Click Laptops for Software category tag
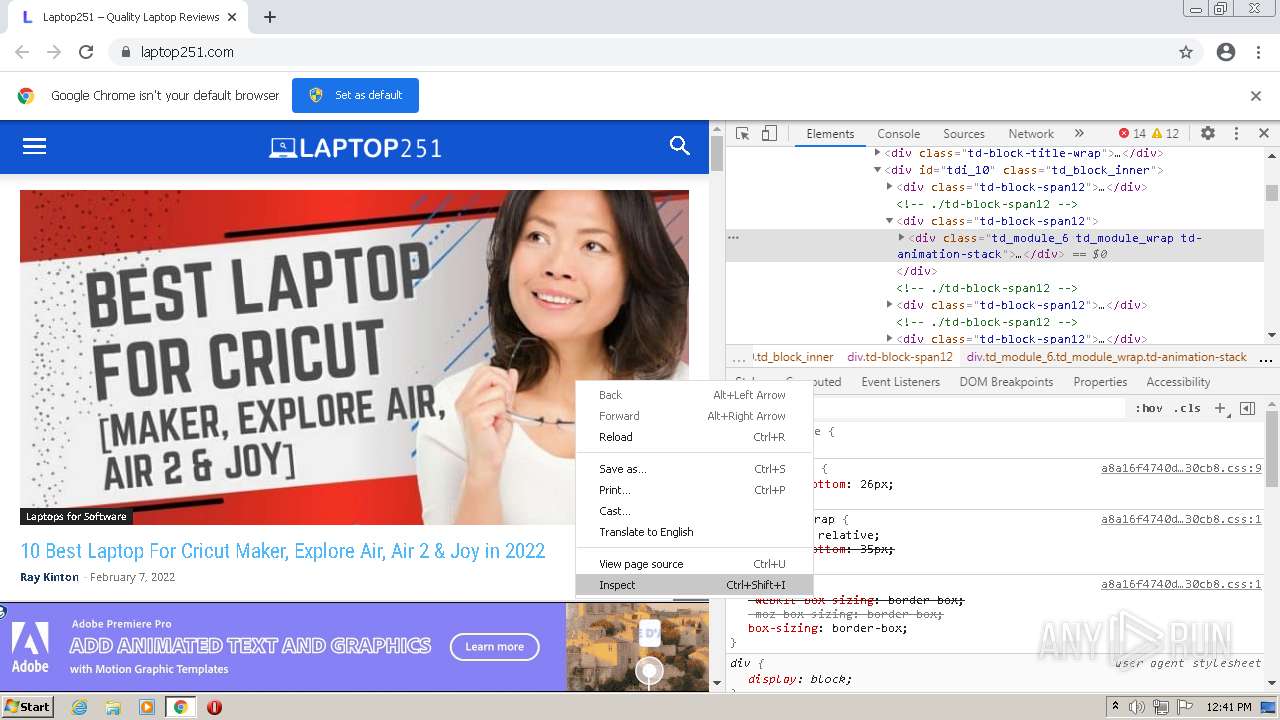The image size is (1280, 720). click(x=76, y=517)
